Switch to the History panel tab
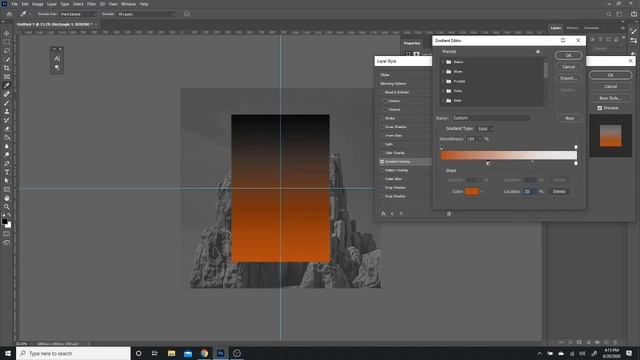 [572, 28]
